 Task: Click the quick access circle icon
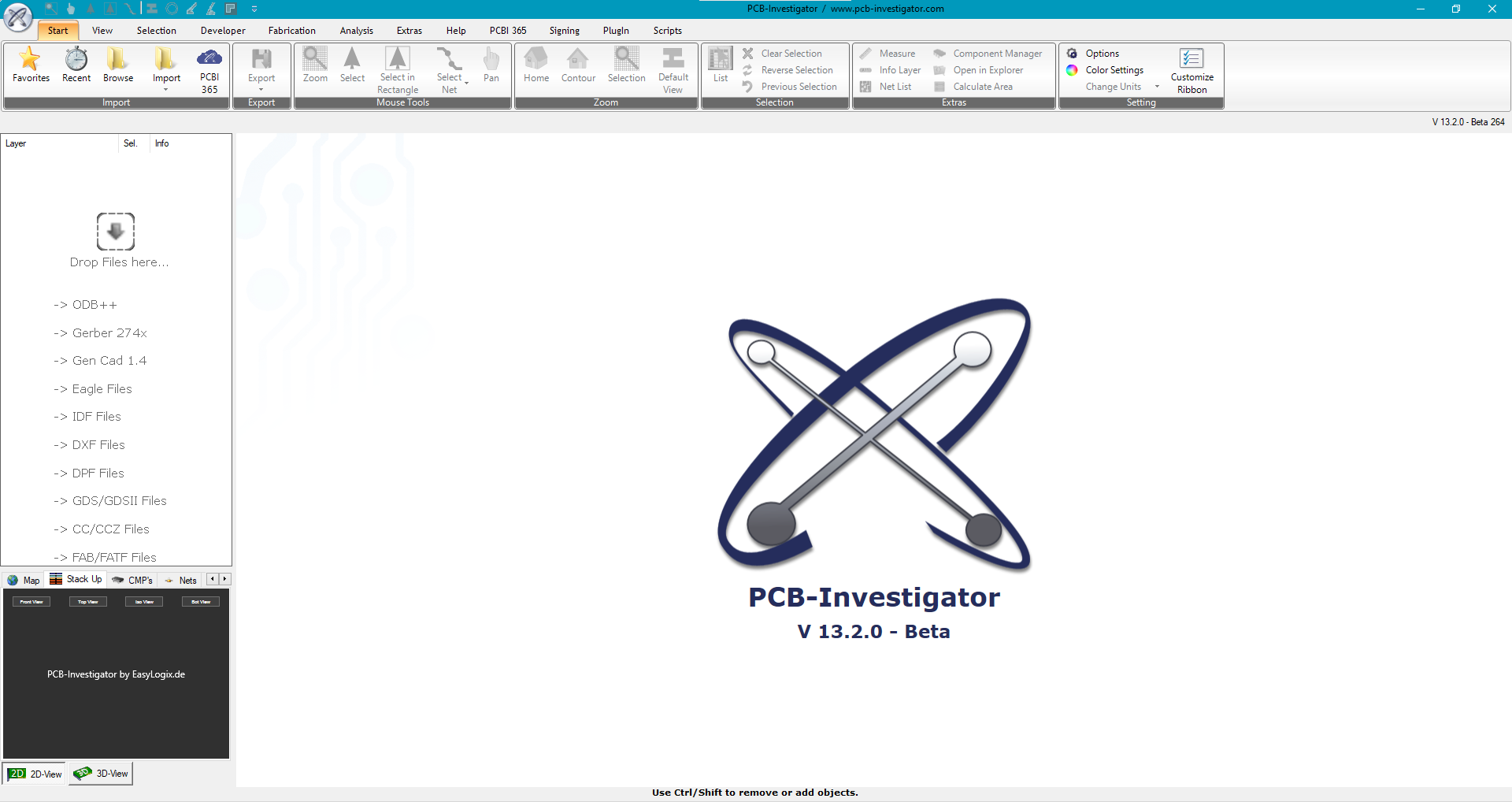coord(172,9)
